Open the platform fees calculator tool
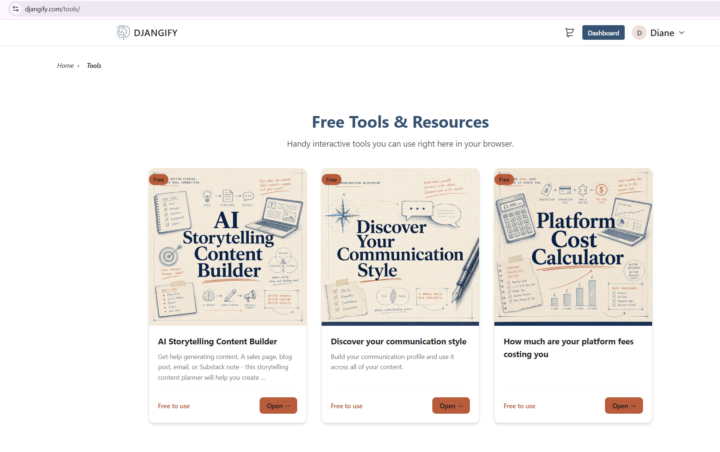The height and width of the screenshot is (452, 720). coord(624,406)
